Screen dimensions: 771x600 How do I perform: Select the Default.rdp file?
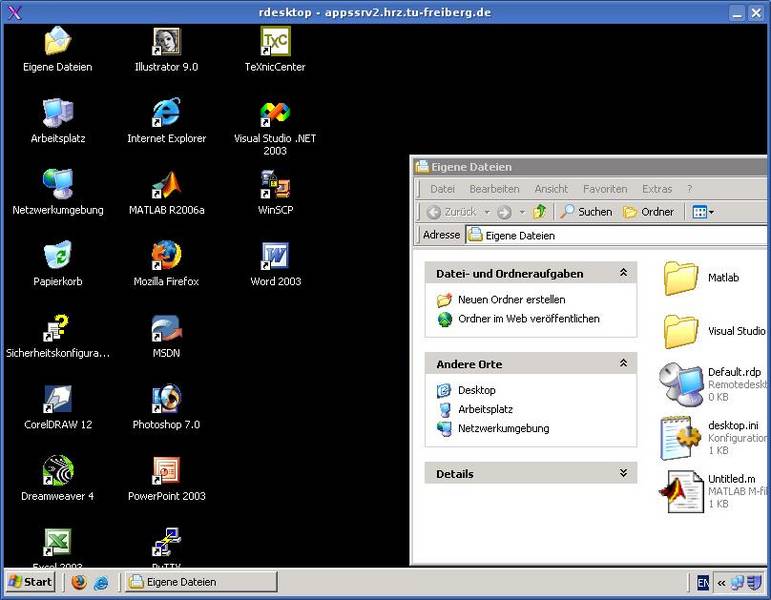click(x=712, y=384)
